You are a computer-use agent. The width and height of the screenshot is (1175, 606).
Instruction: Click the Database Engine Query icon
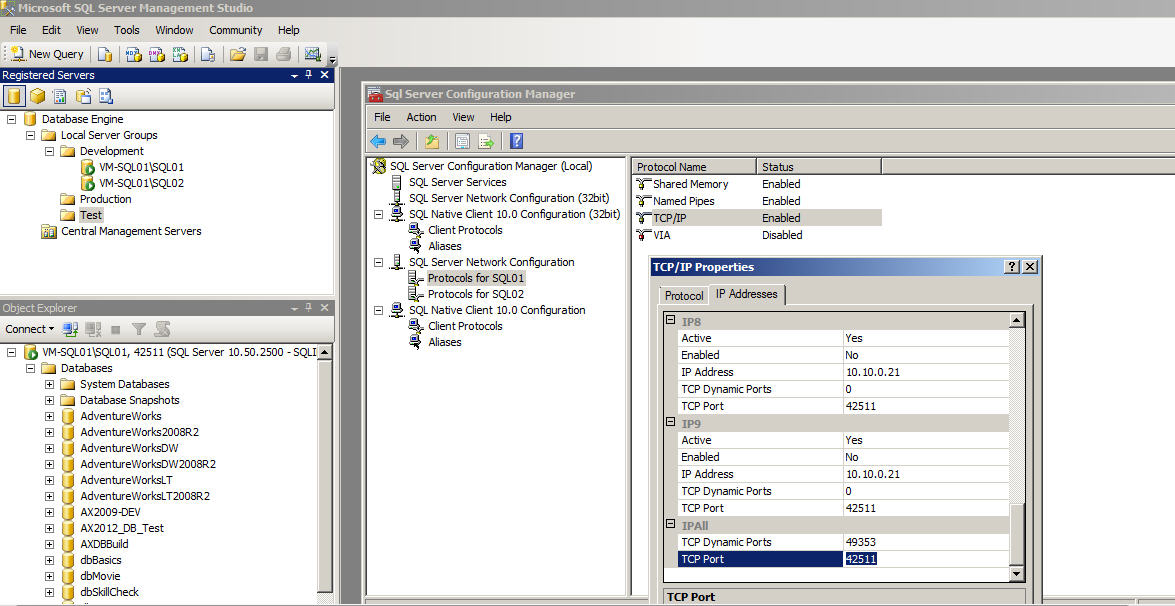coord(105,54)
